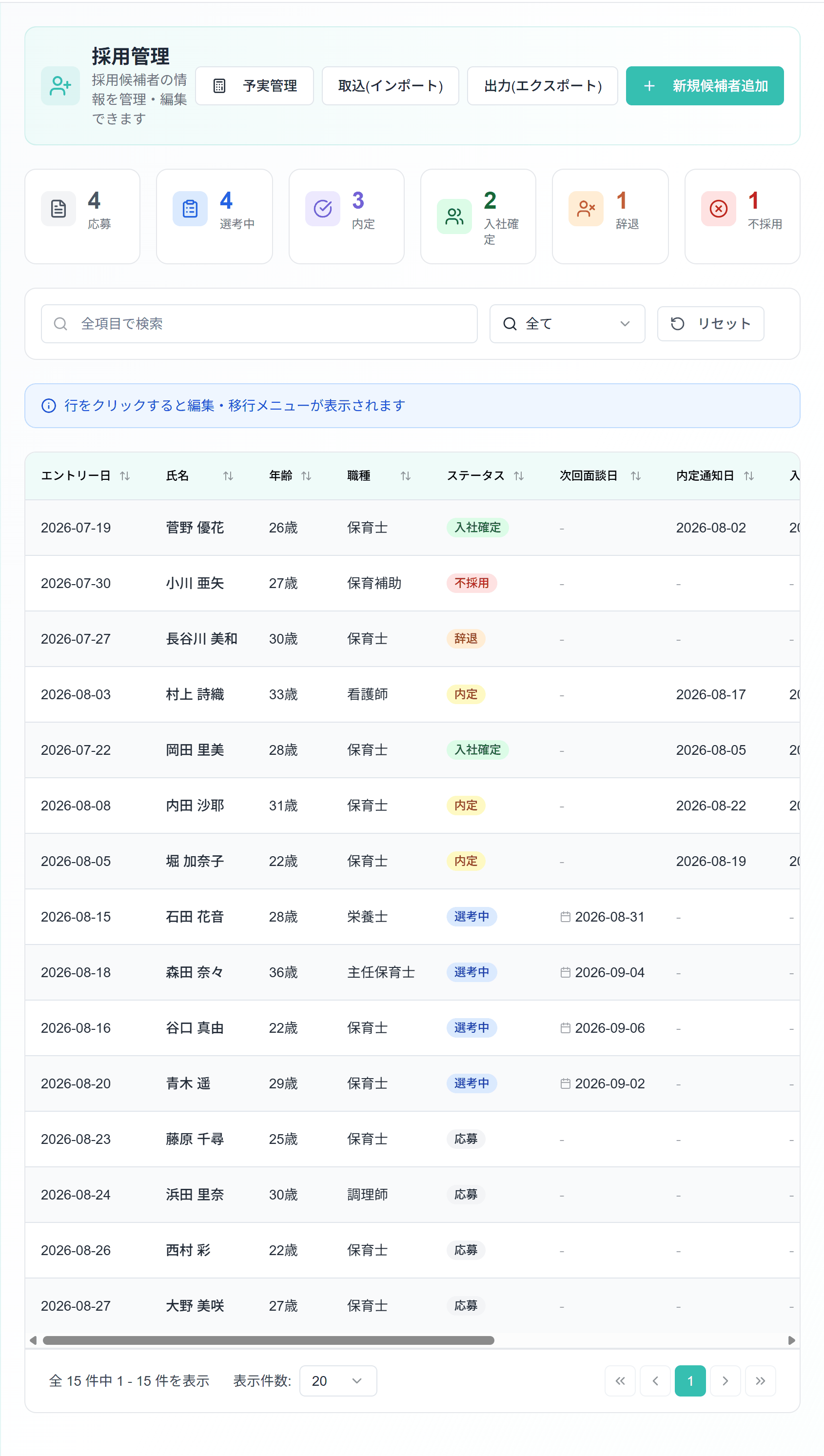Image resolution: width=824 pixels, height=1456 pixels.
Task: Click the 主任保育士 job cell
Action: click(x=381, y=972)
